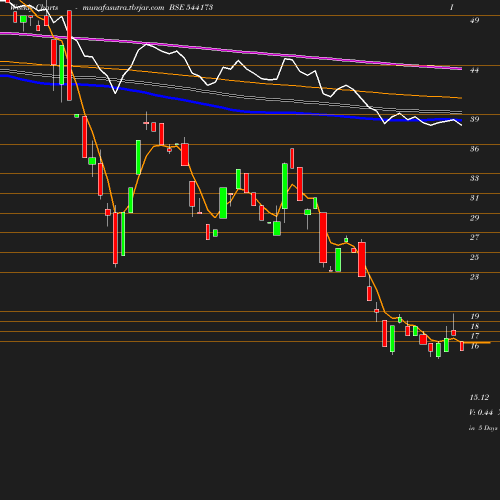The image size is (500, 500).
Task: Click the '18' price axis label
Action: pyautogui.click(x=475, y=326)
